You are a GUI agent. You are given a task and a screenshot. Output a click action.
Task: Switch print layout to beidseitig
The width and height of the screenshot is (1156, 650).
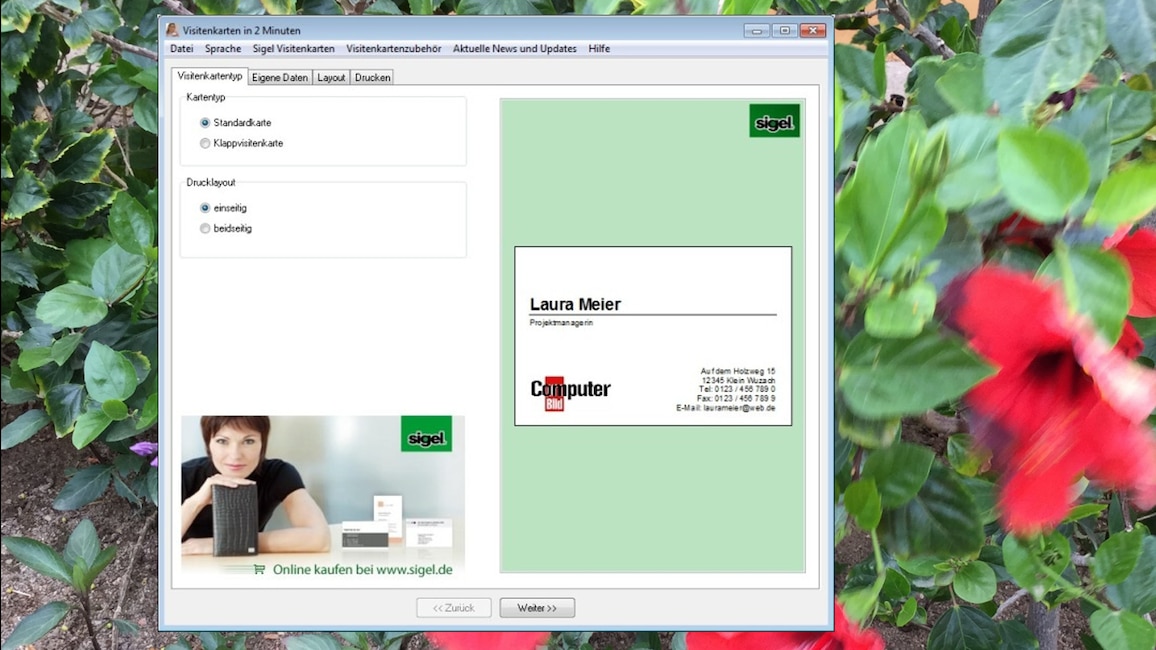(x=205, y=228)
